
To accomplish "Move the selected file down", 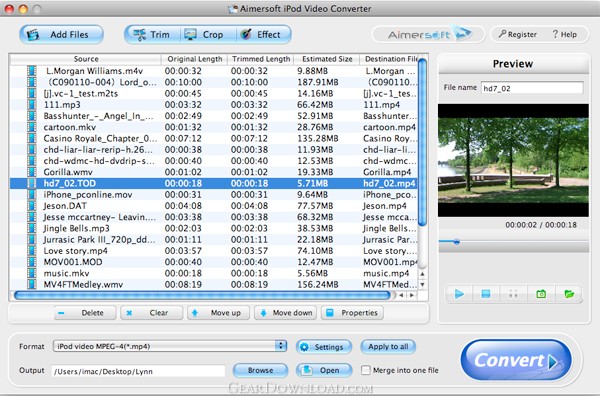I will tap(285, 313).
